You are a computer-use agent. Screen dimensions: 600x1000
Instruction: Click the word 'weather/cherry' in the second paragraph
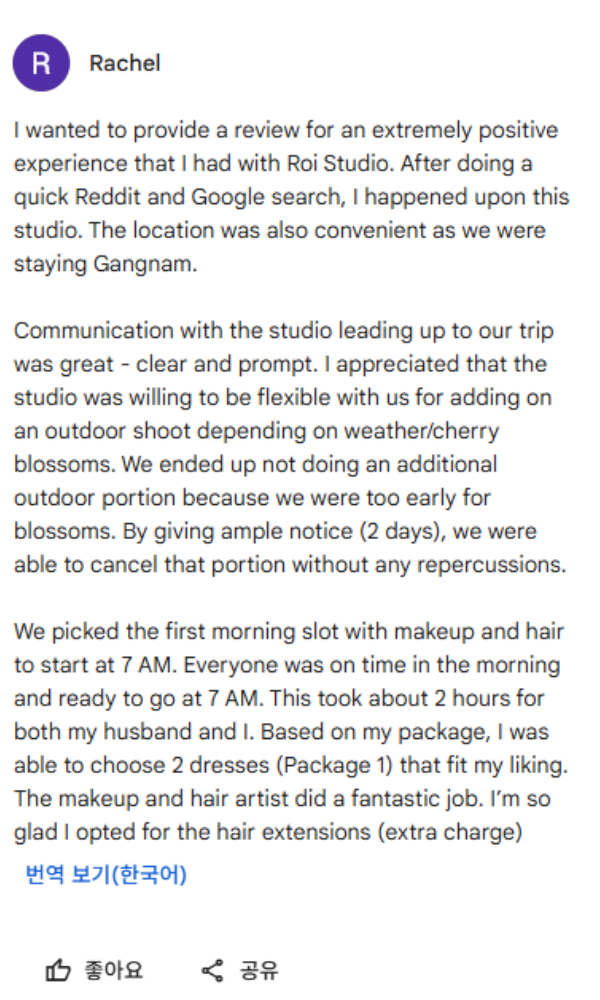(421, 431)
